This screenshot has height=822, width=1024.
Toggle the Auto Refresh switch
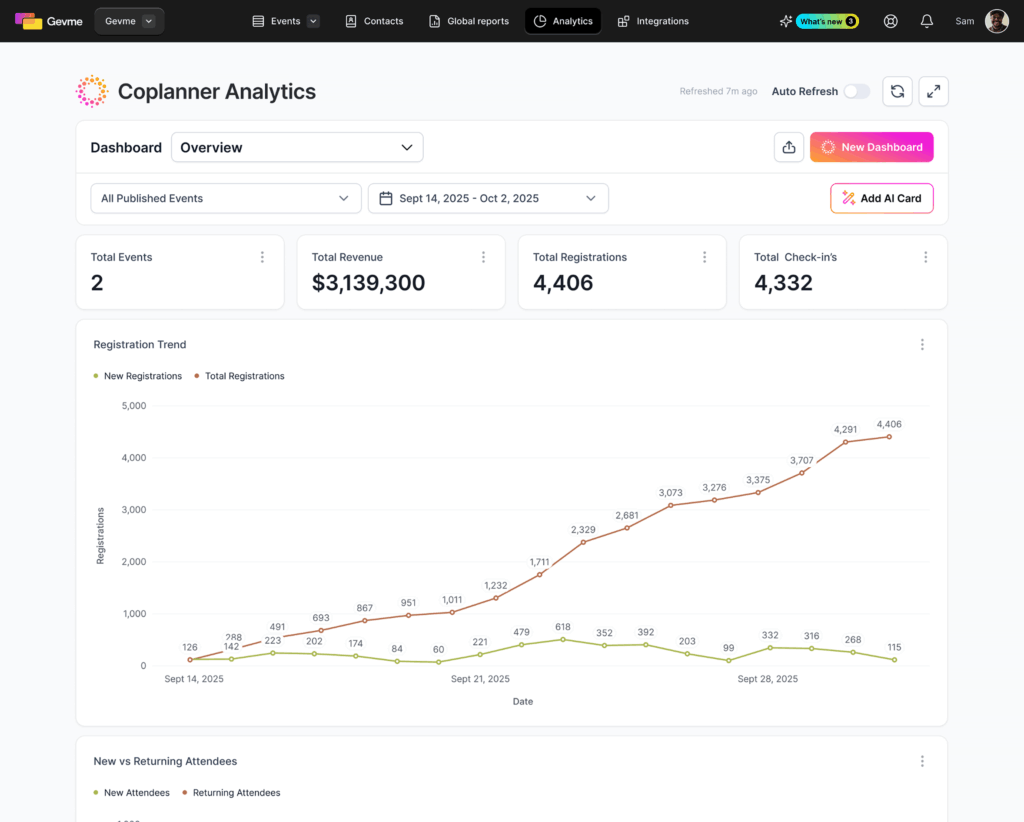coord(856,91)
